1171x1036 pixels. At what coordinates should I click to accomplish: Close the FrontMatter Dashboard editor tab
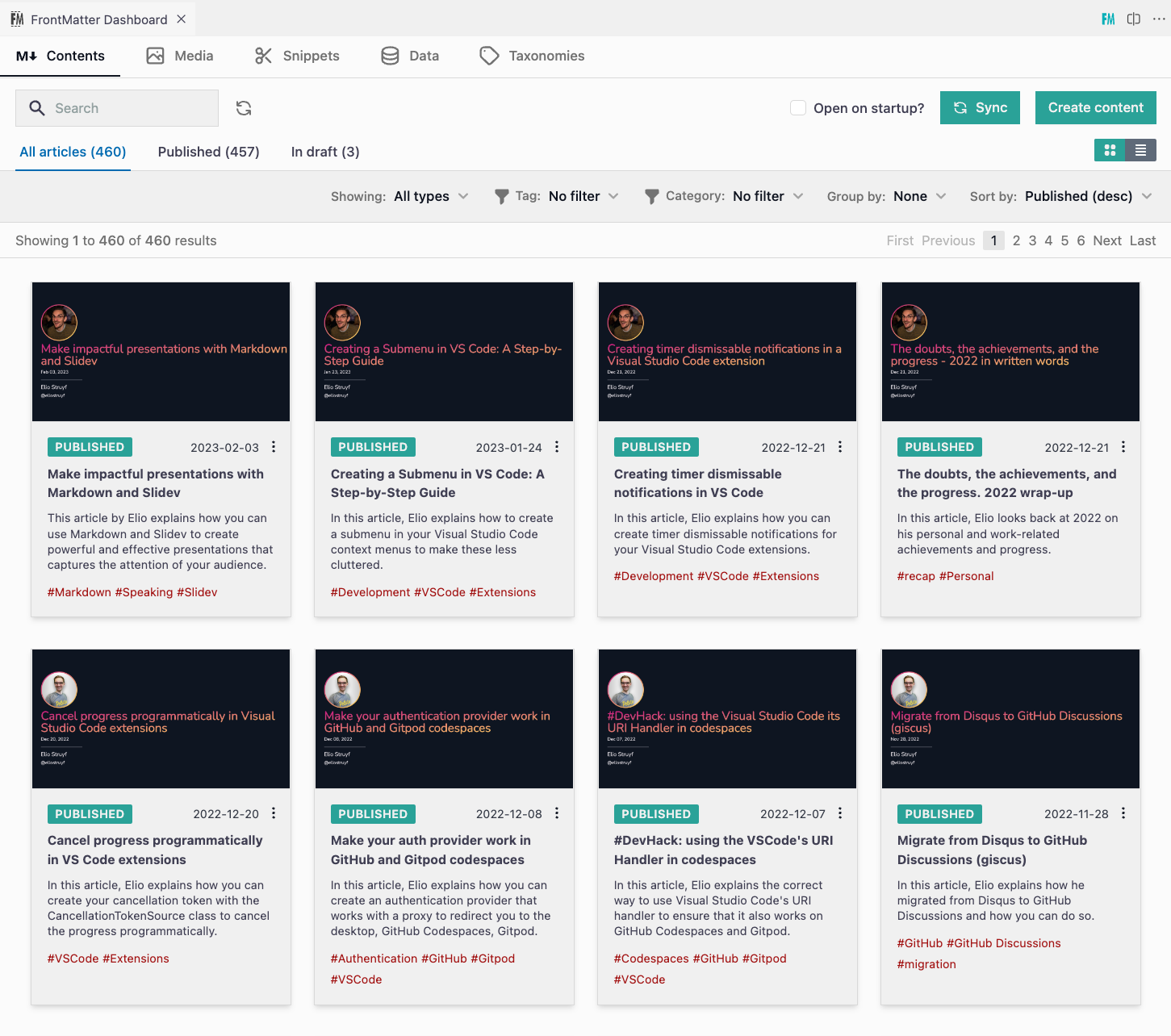[x=182, y=19]
